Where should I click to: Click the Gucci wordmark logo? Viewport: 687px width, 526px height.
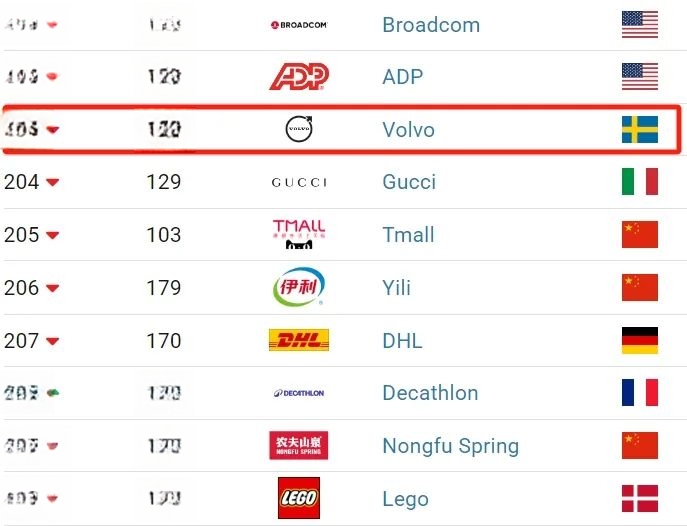pos(299,182)
